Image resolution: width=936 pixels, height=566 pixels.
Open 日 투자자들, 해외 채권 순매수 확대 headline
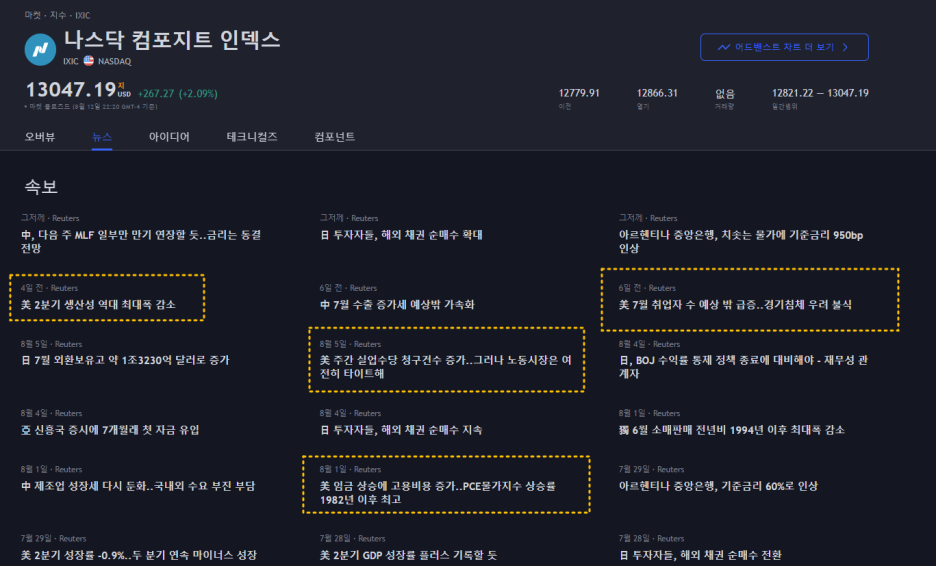[x=401, y=235]
